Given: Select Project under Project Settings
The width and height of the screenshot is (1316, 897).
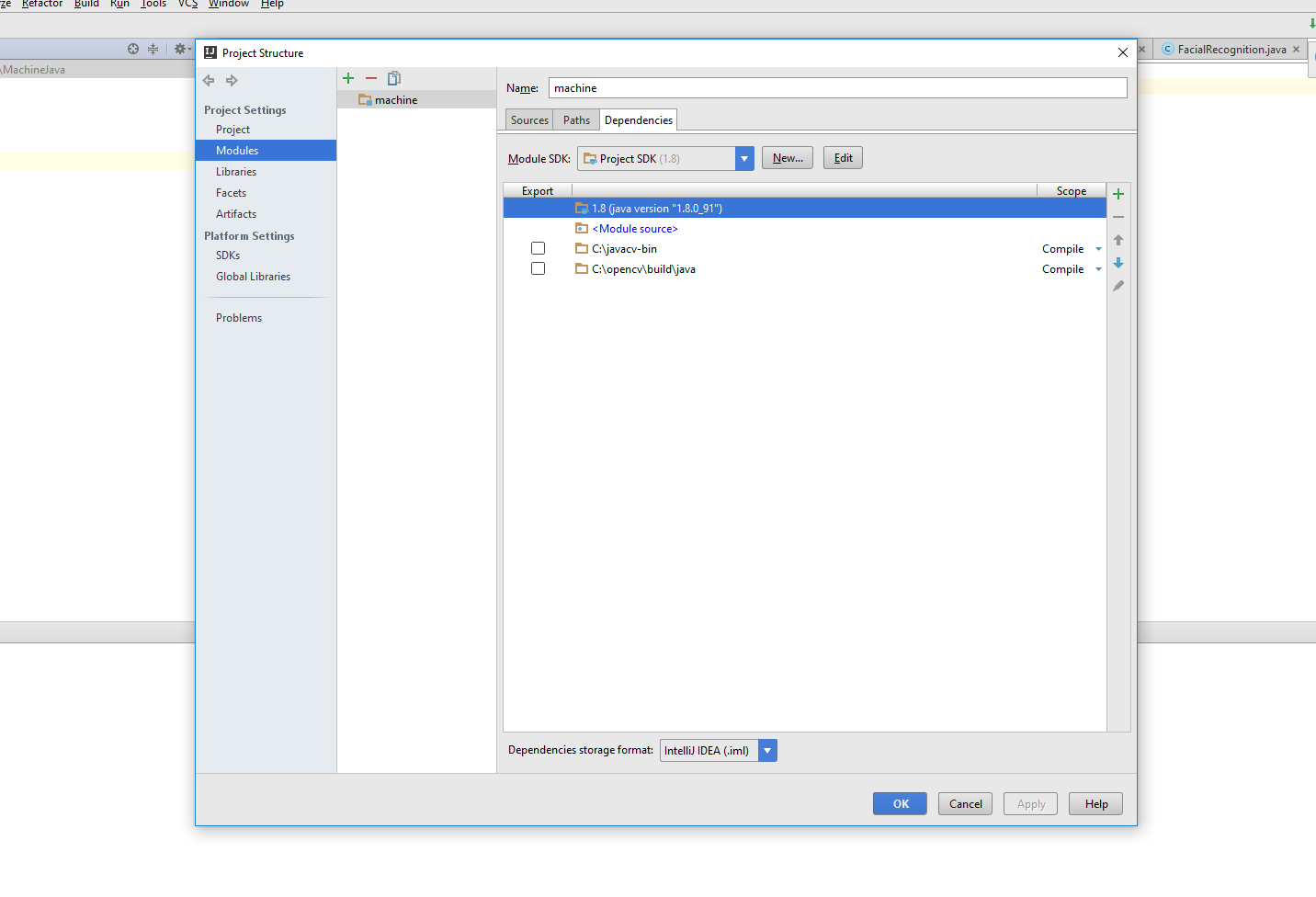Looking at the screenshot, I should pyautogui.click(x=233, y=130).
